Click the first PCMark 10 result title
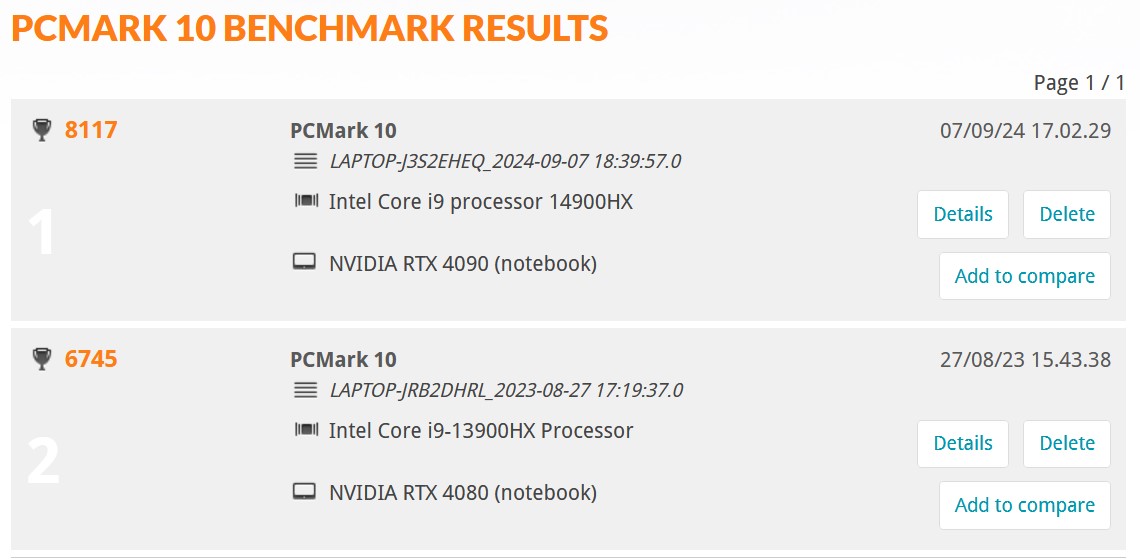The height and width of the screenshot is (559, 1140). [343, 131]
